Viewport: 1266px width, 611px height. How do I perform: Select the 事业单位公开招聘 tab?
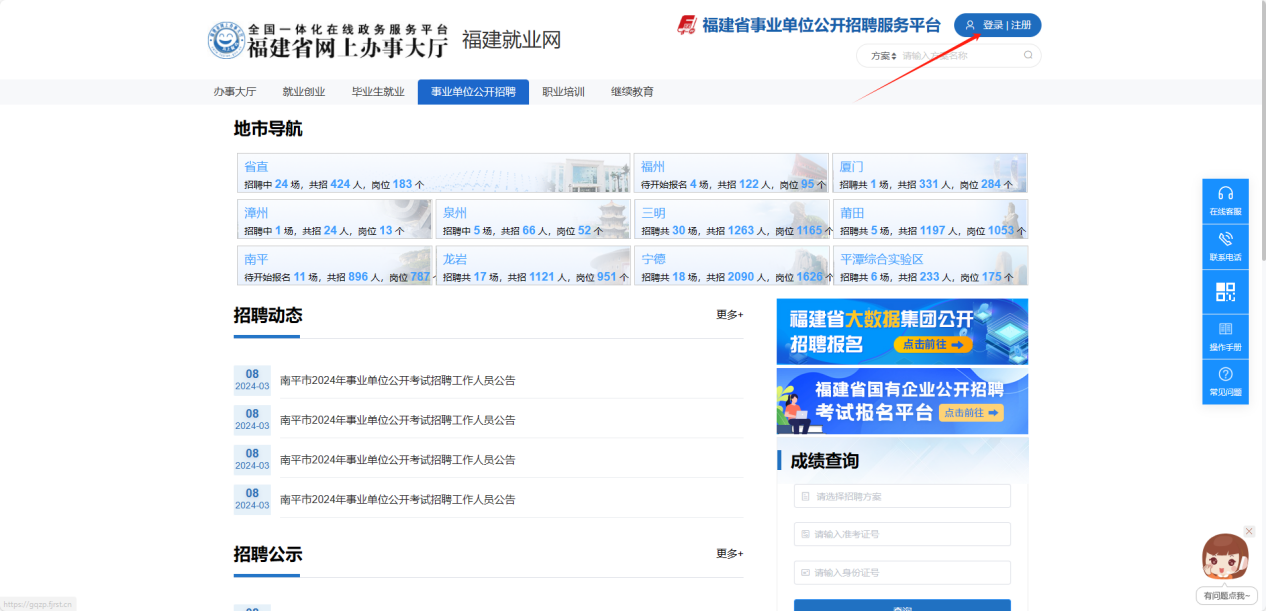pyautogui.click(x=473, y=92)
